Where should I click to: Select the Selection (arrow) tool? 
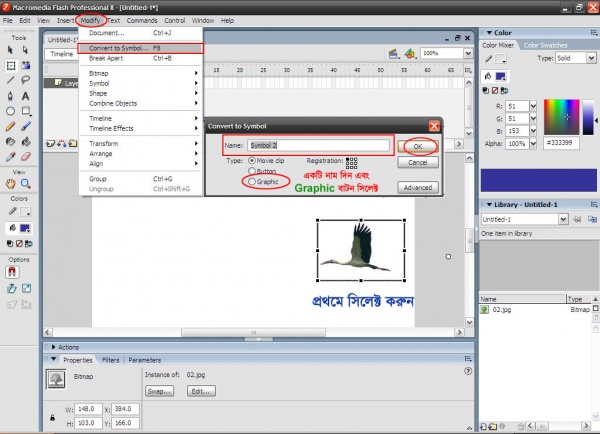pyautogui.click(x=10, y=50)
